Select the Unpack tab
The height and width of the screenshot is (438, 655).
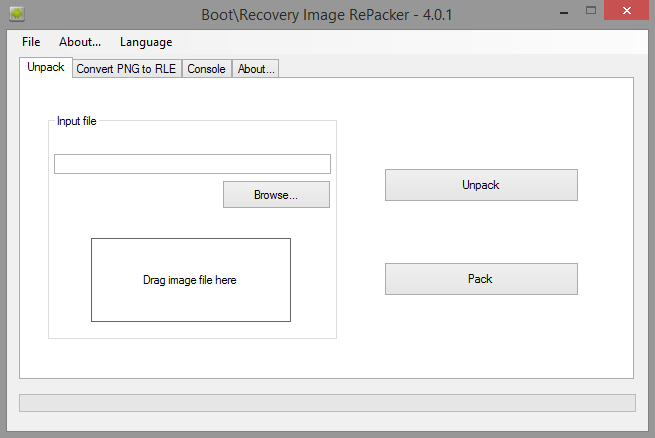(46, 67)
